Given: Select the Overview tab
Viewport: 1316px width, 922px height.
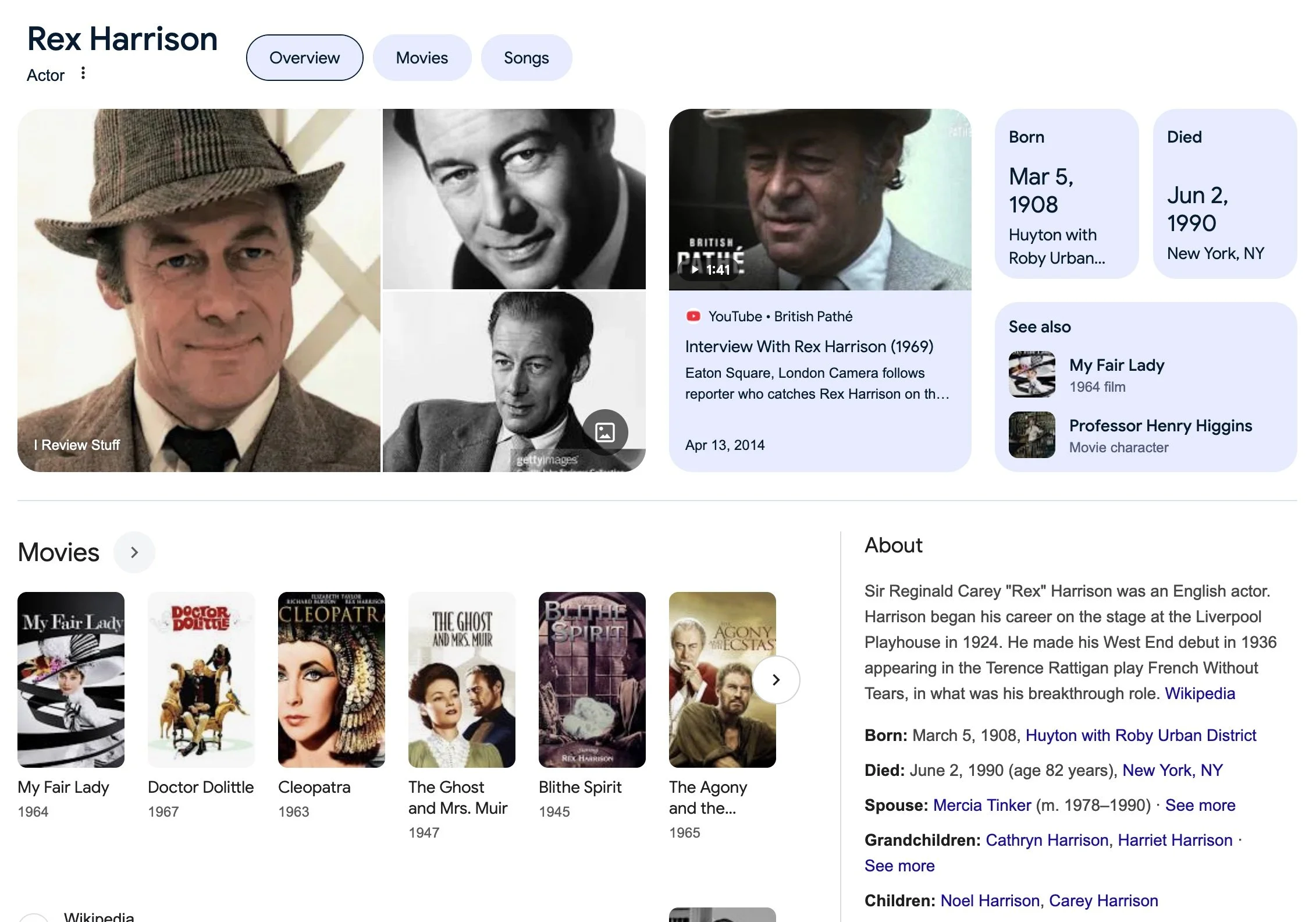Looking at the screenshot, I should click(304, 58).
